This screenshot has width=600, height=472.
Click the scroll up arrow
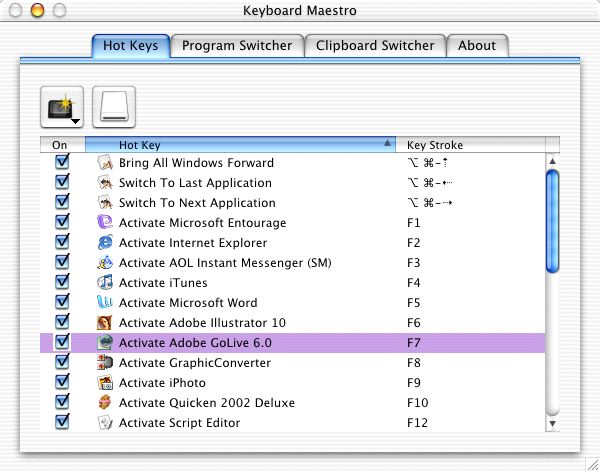(x=553, y=161)
